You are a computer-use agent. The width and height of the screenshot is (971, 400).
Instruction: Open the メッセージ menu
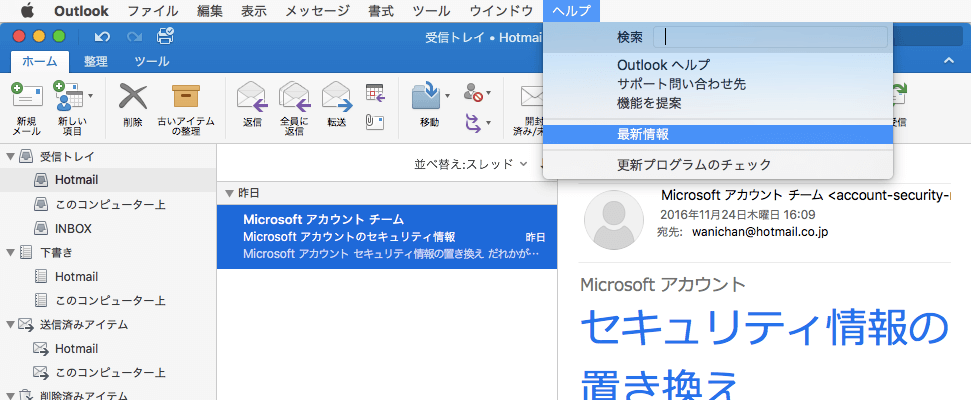pos(316,11)
